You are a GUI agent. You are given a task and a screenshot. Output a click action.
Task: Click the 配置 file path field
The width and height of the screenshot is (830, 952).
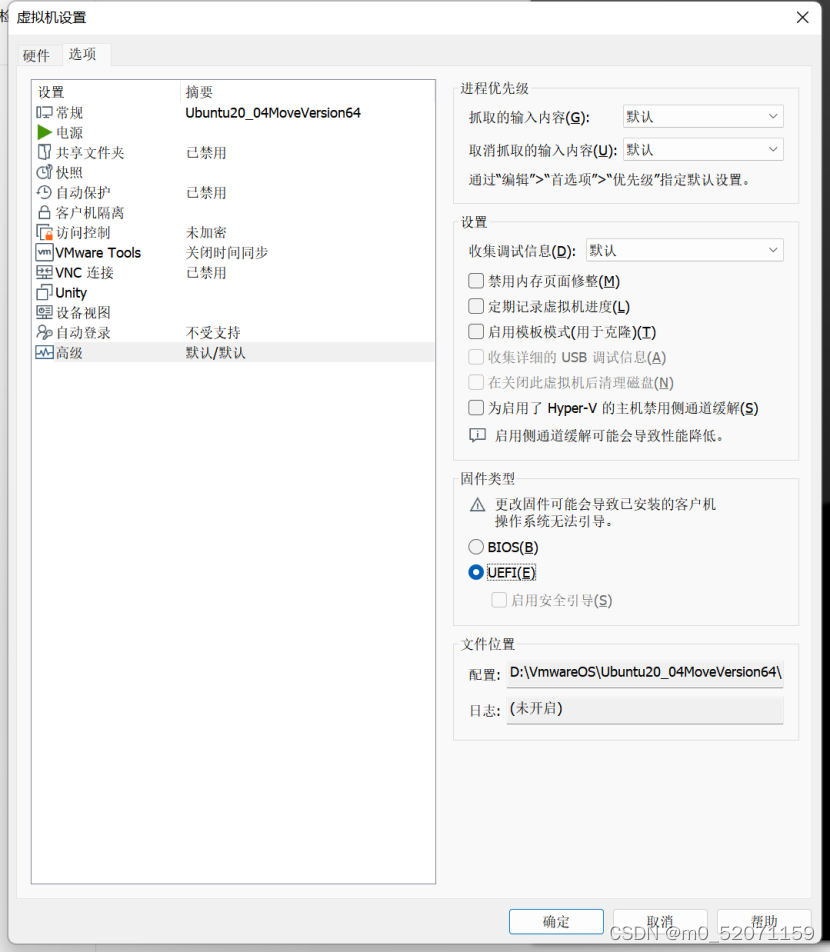tap(645, 673)
